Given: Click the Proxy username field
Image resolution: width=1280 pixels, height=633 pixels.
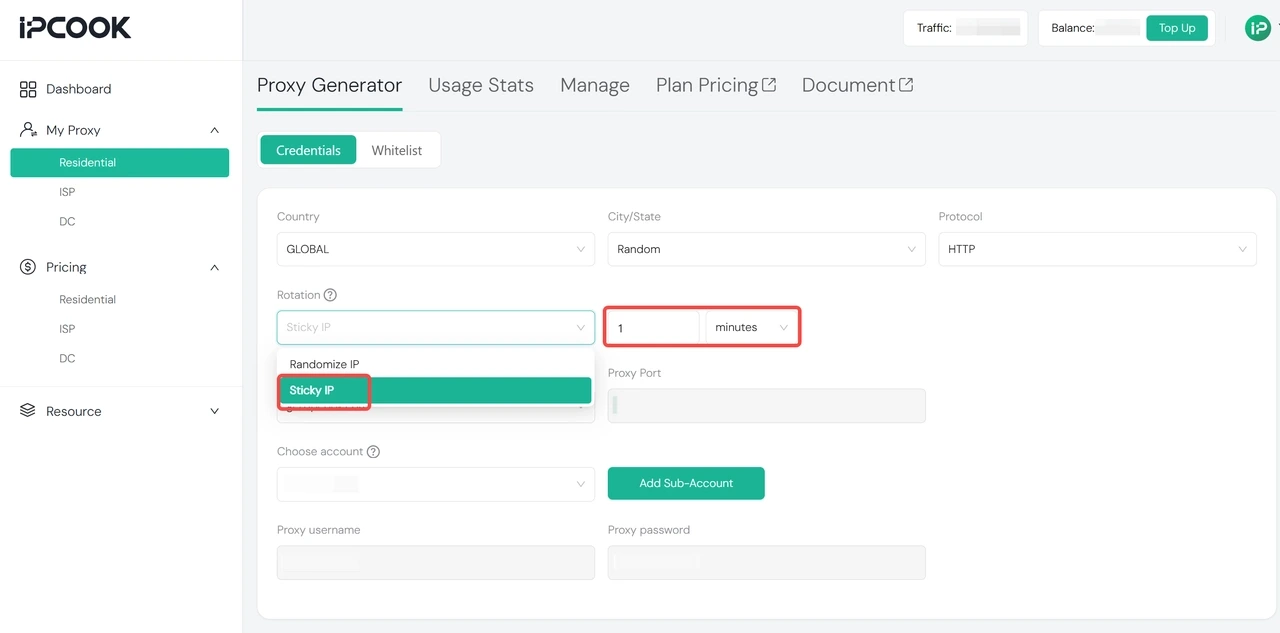Looking at the screenshot, I should coord(435,562).
